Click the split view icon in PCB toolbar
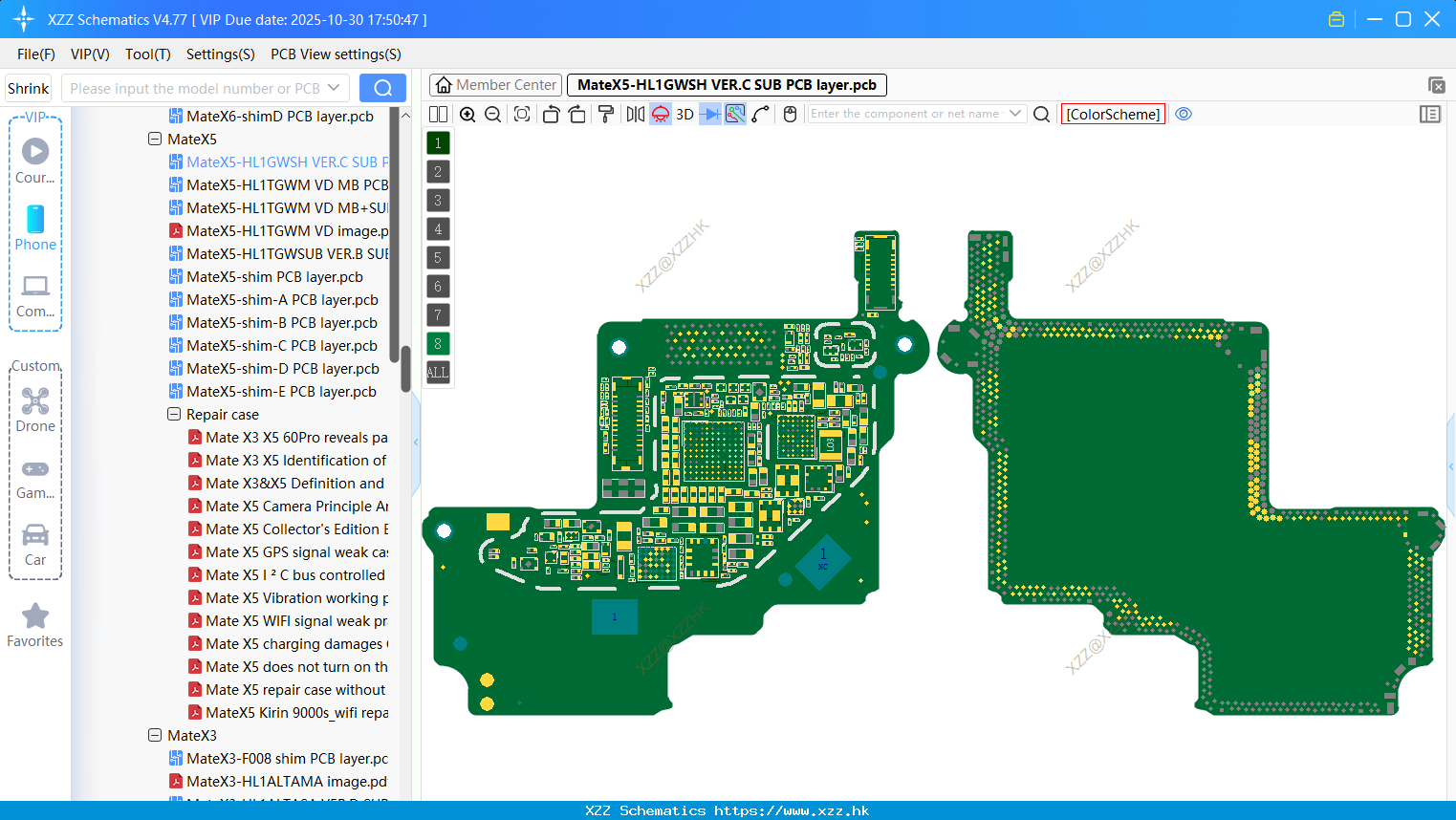 point(438,114)
